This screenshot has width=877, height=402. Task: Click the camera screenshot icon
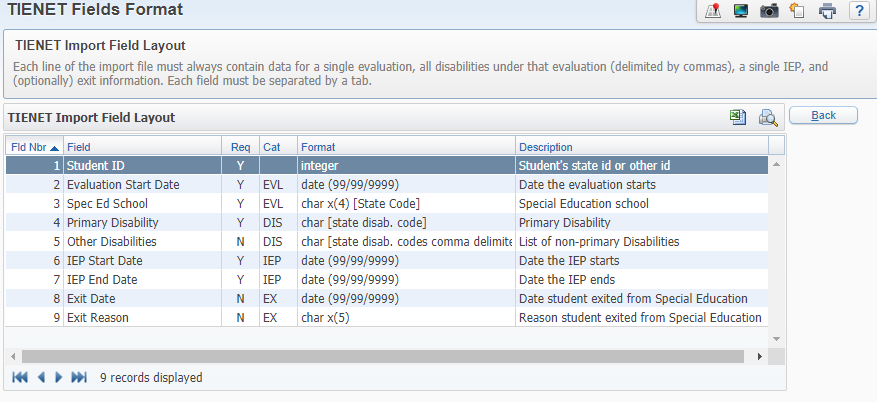coord(769,11)
